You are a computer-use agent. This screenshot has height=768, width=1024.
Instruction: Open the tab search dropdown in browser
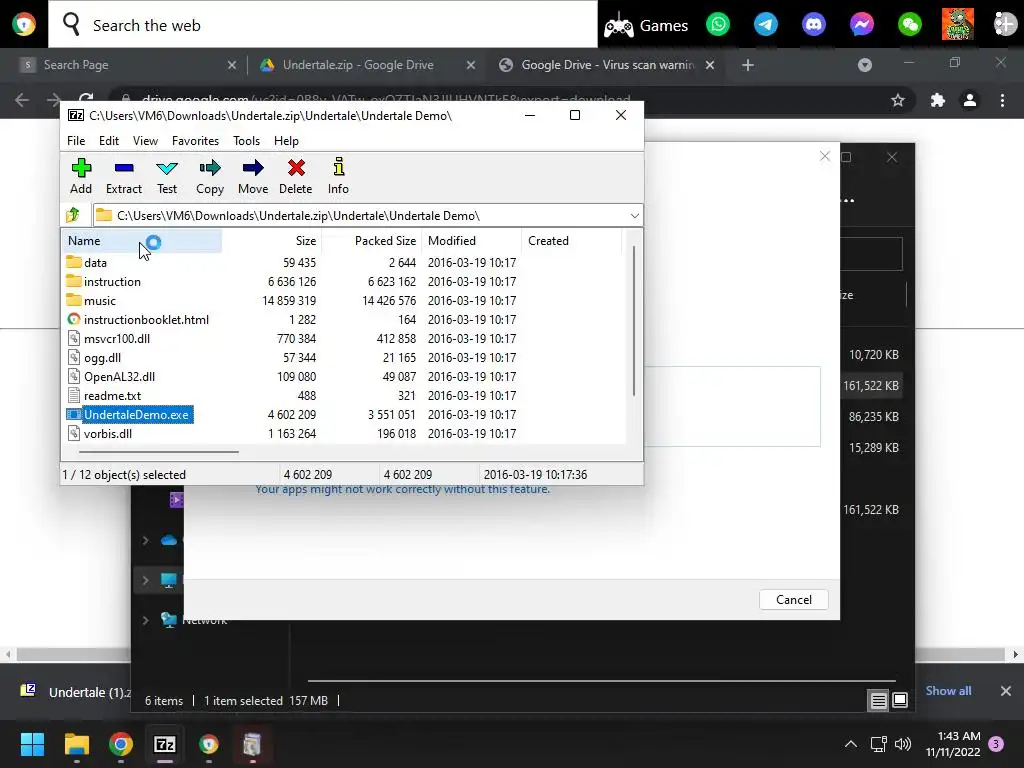click(865, 65)
